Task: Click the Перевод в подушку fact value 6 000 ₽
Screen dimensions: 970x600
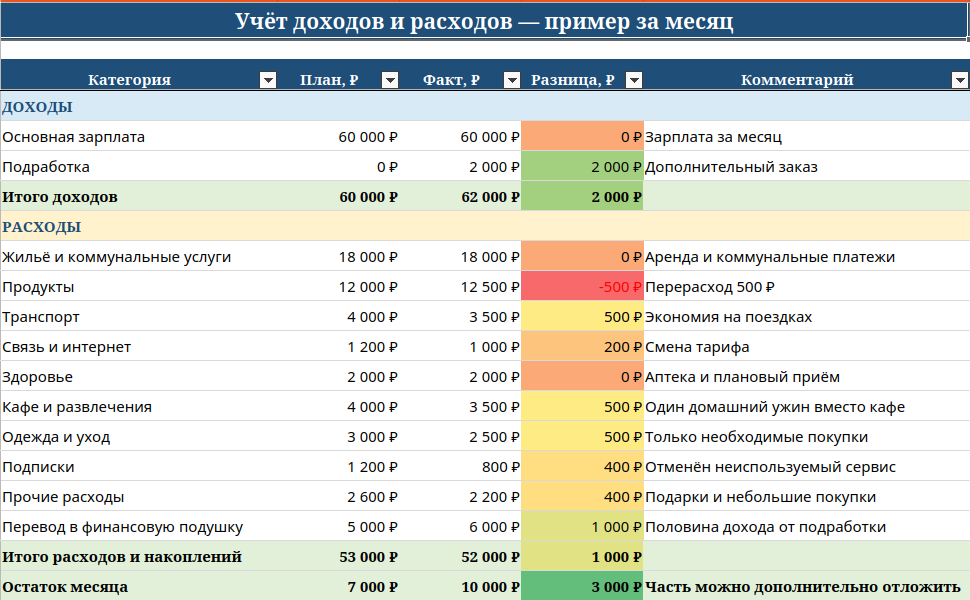Action: pyautogui.click(x=460, y=527)
